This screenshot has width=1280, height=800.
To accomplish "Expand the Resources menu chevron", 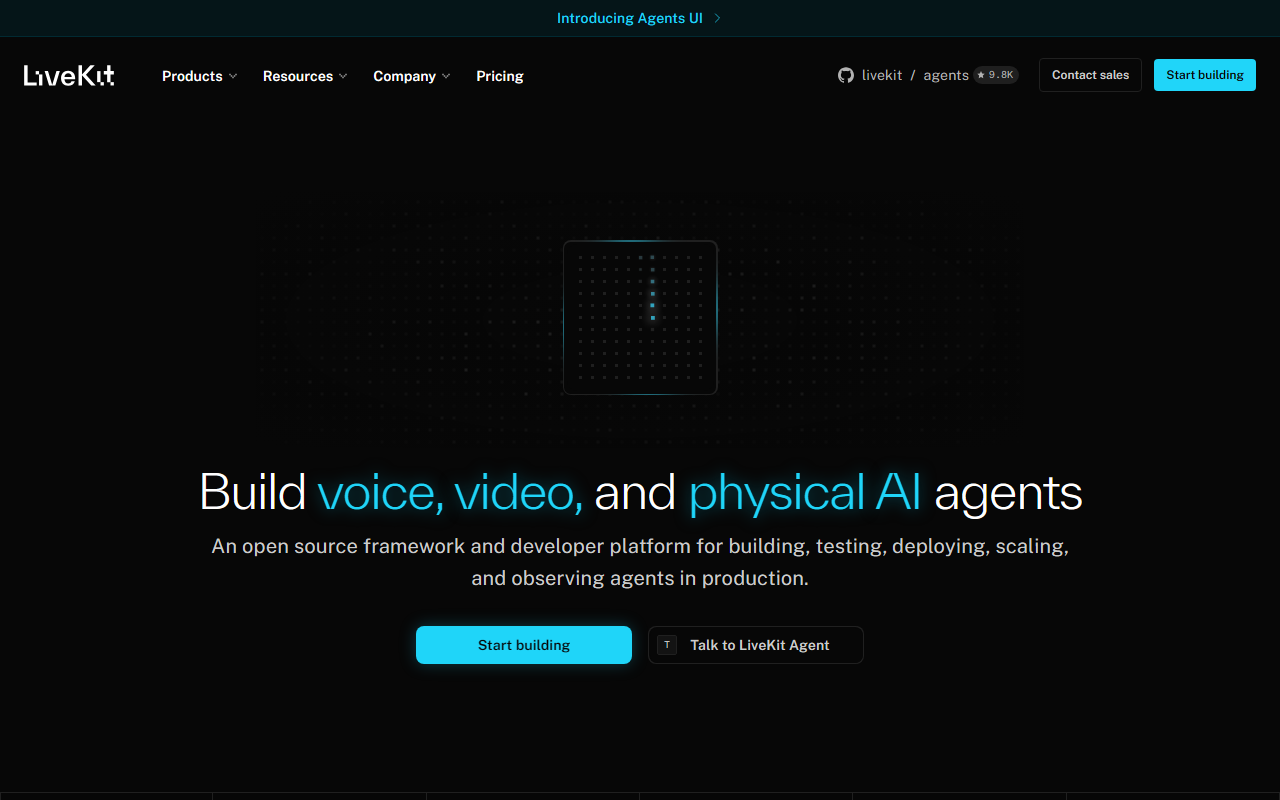I will click(x=343, y=76).
